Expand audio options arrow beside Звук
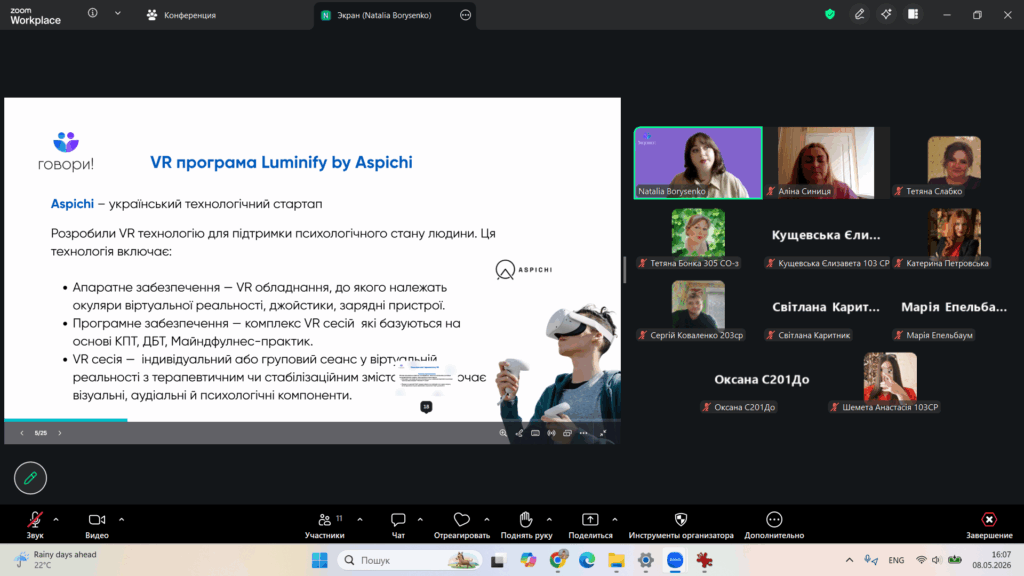The width and height of the screenshot is (1024, 576). click(56, 520)
